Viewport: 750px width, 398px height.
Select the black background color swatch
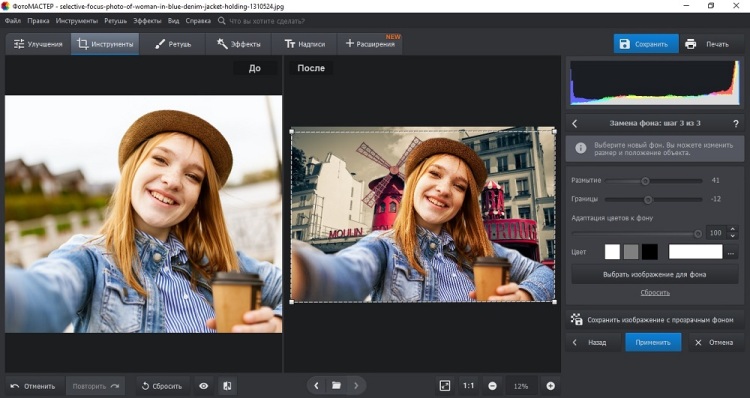[x=650, y=252]
